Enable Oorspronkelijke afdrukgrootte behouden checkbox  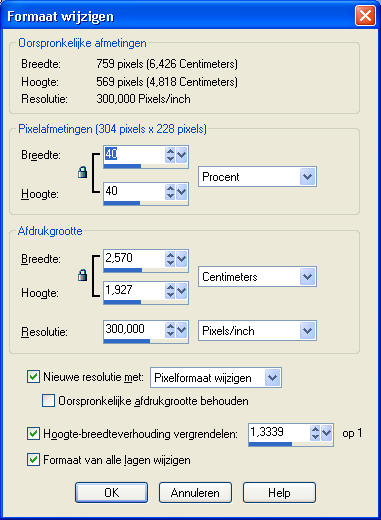click(48, 401)
